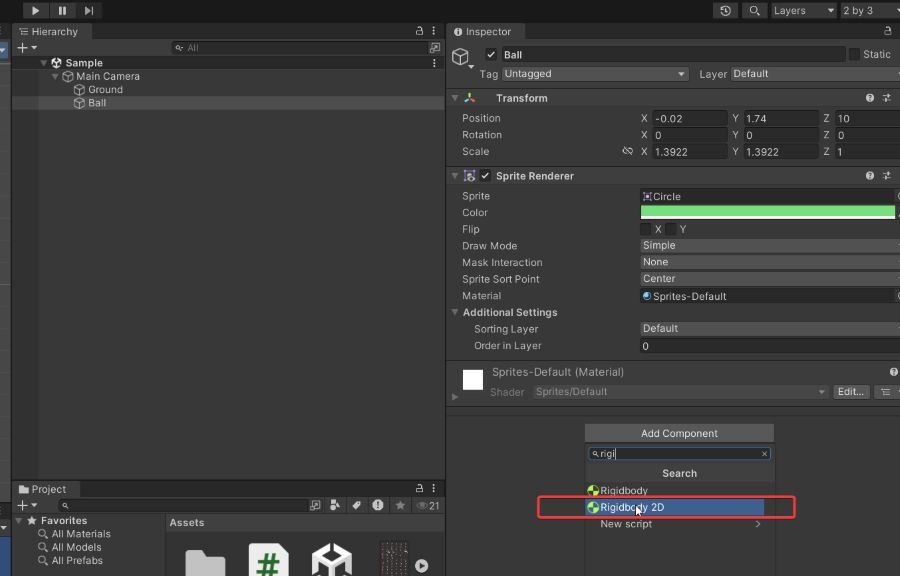
Task: Edit the Ball object name field
Action: pos(673,55)
